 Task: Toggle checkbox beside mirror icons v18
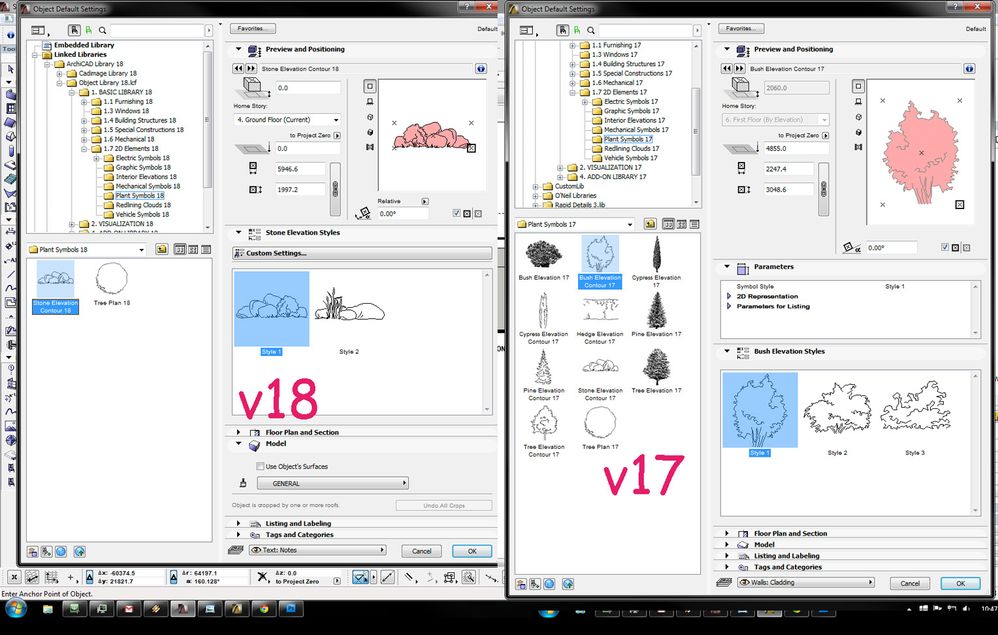coord(456,213)
